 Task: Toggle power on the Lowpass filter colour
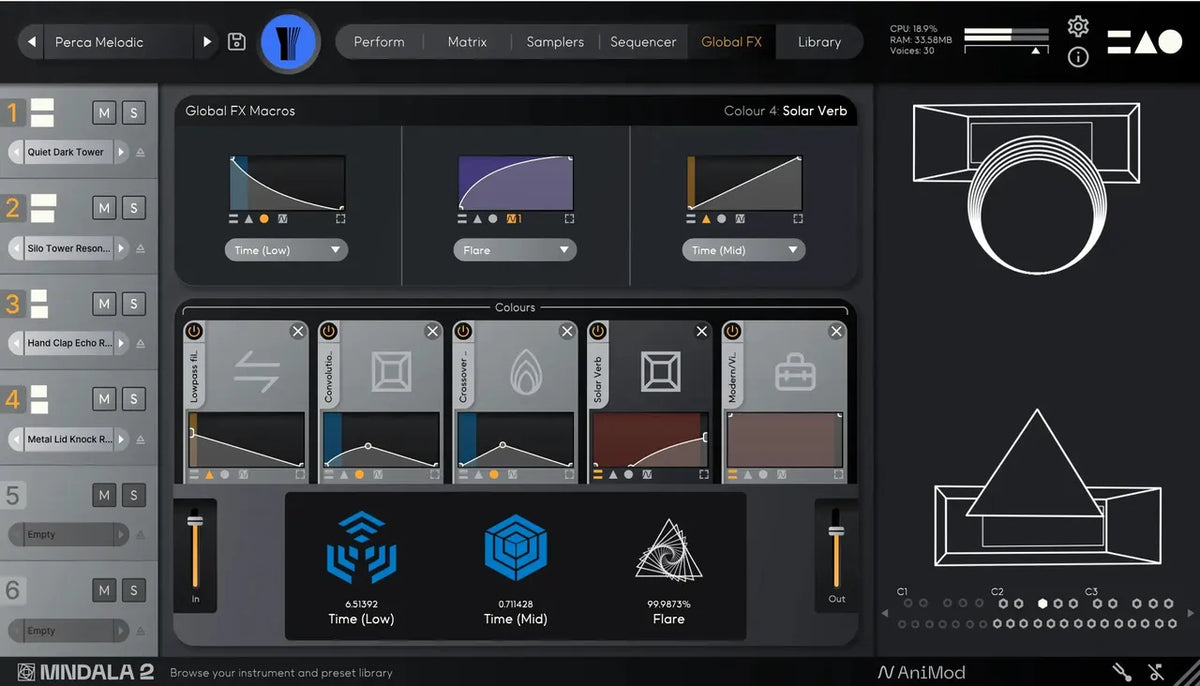[x=194, y=331]
